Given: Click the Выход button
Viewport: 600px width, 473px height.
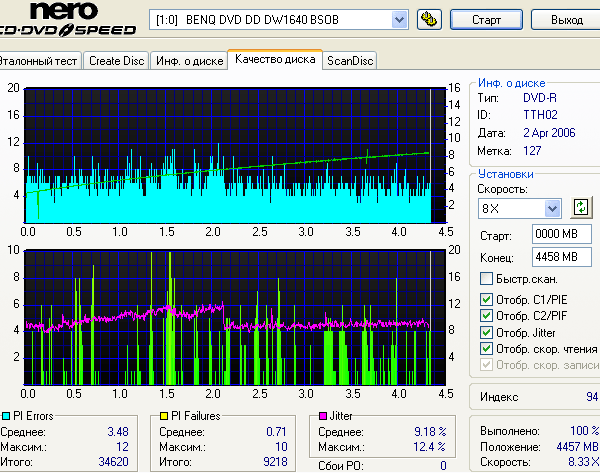Looking at the screenshot, I should click(566, 20).
